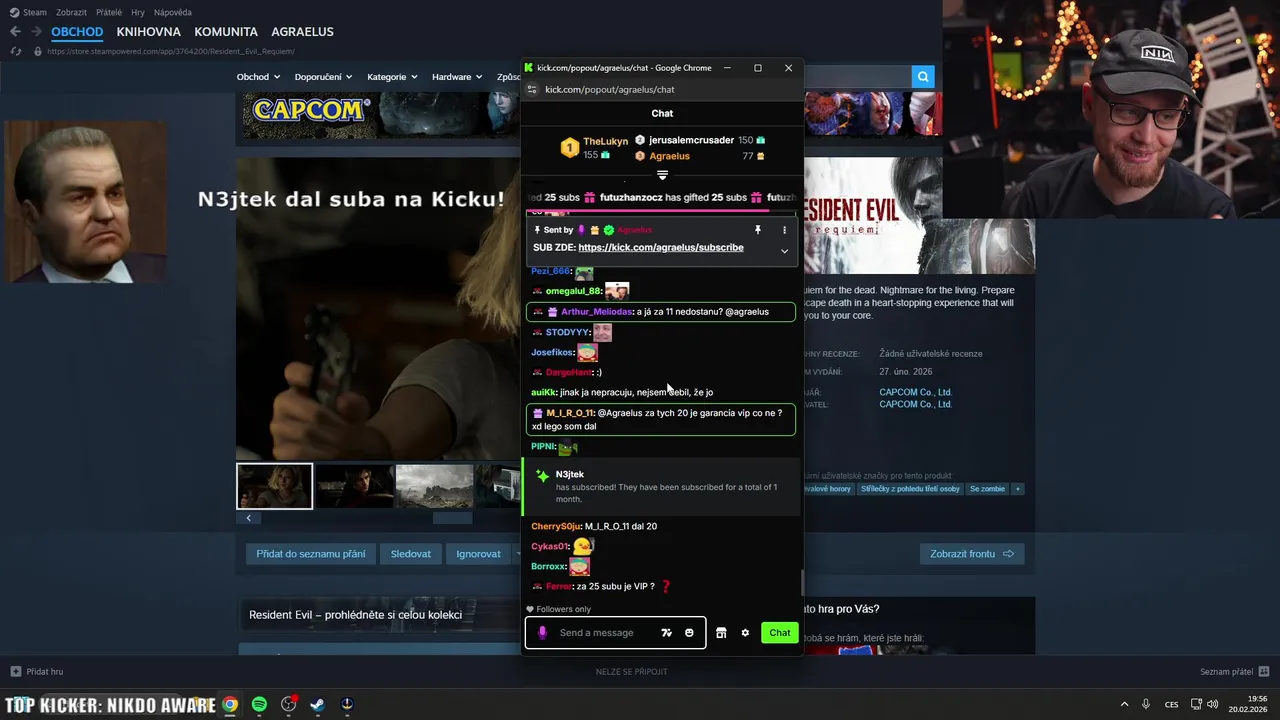Select the ruined city landscape thumbnail
The image size is (1280, 720).
(434, 486)
